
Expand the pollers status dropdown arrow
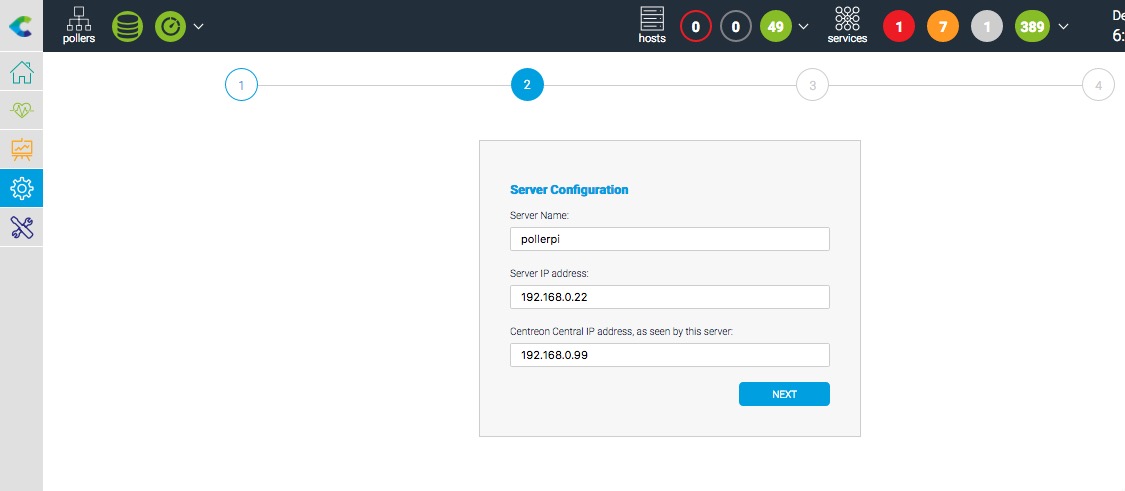coord(198,26)
